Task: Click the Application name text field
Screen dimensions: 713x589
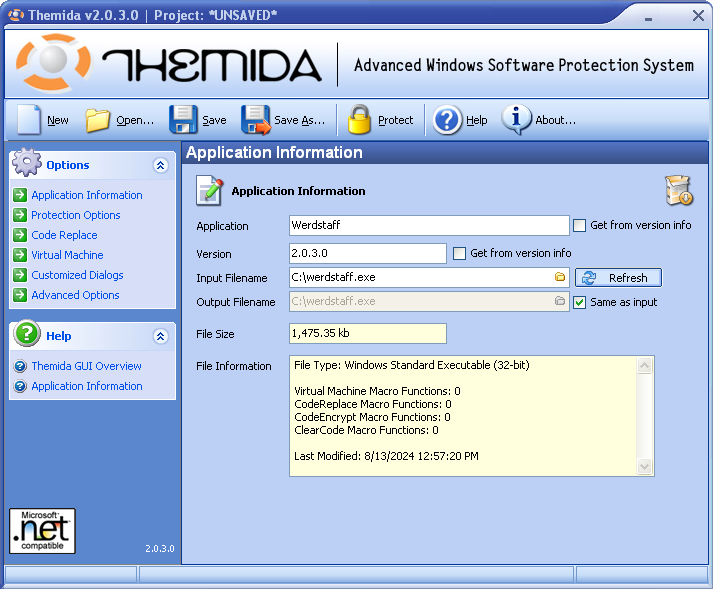Action: [428, 226]
